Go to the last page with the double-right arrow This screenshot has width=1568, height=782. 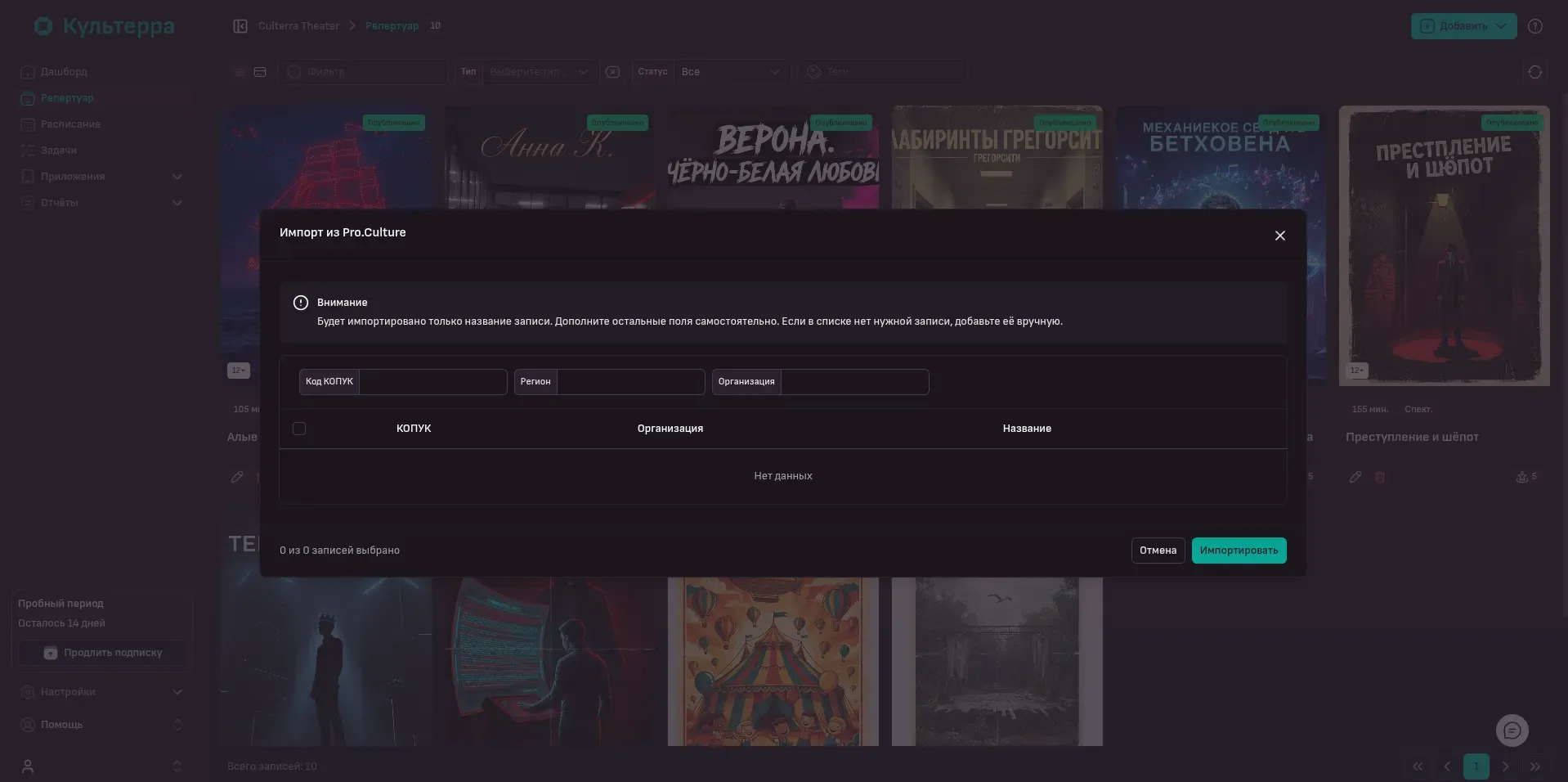[1535, 766]
